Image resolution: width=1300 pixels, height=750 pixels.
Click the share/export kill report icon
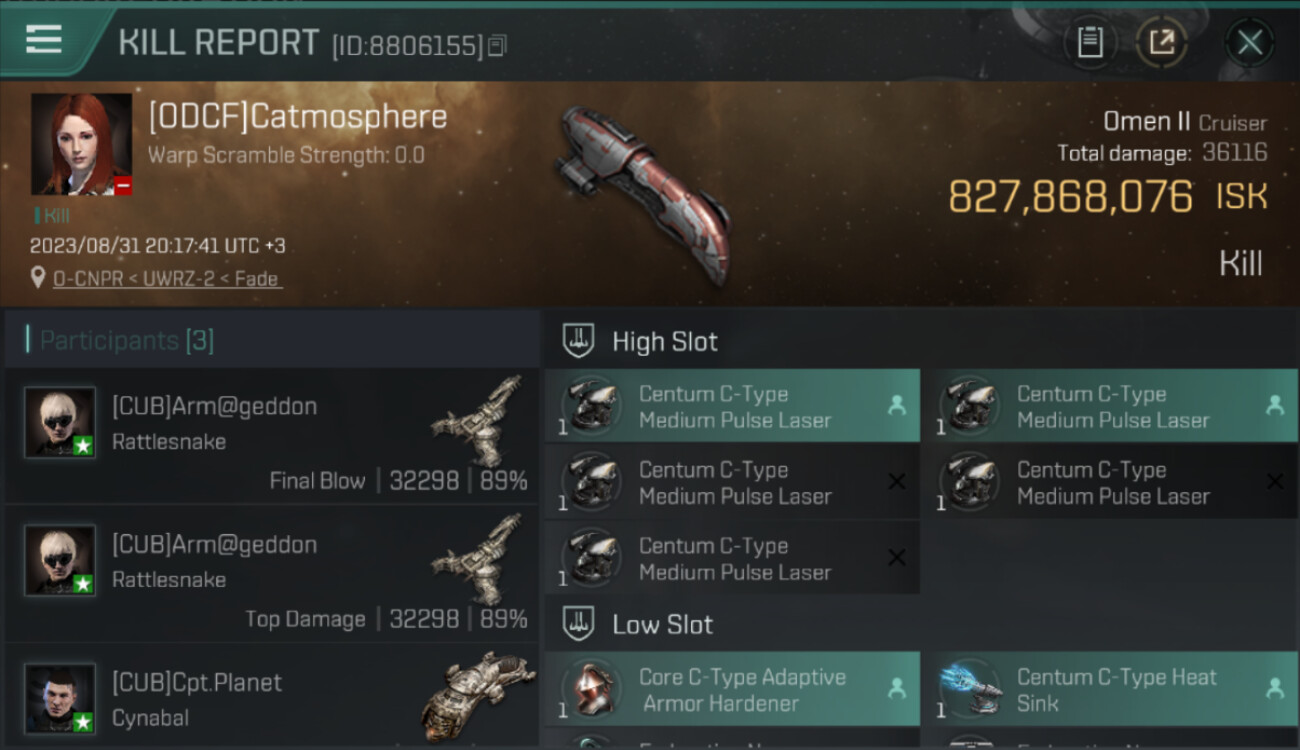click(x=1162, y=42)
